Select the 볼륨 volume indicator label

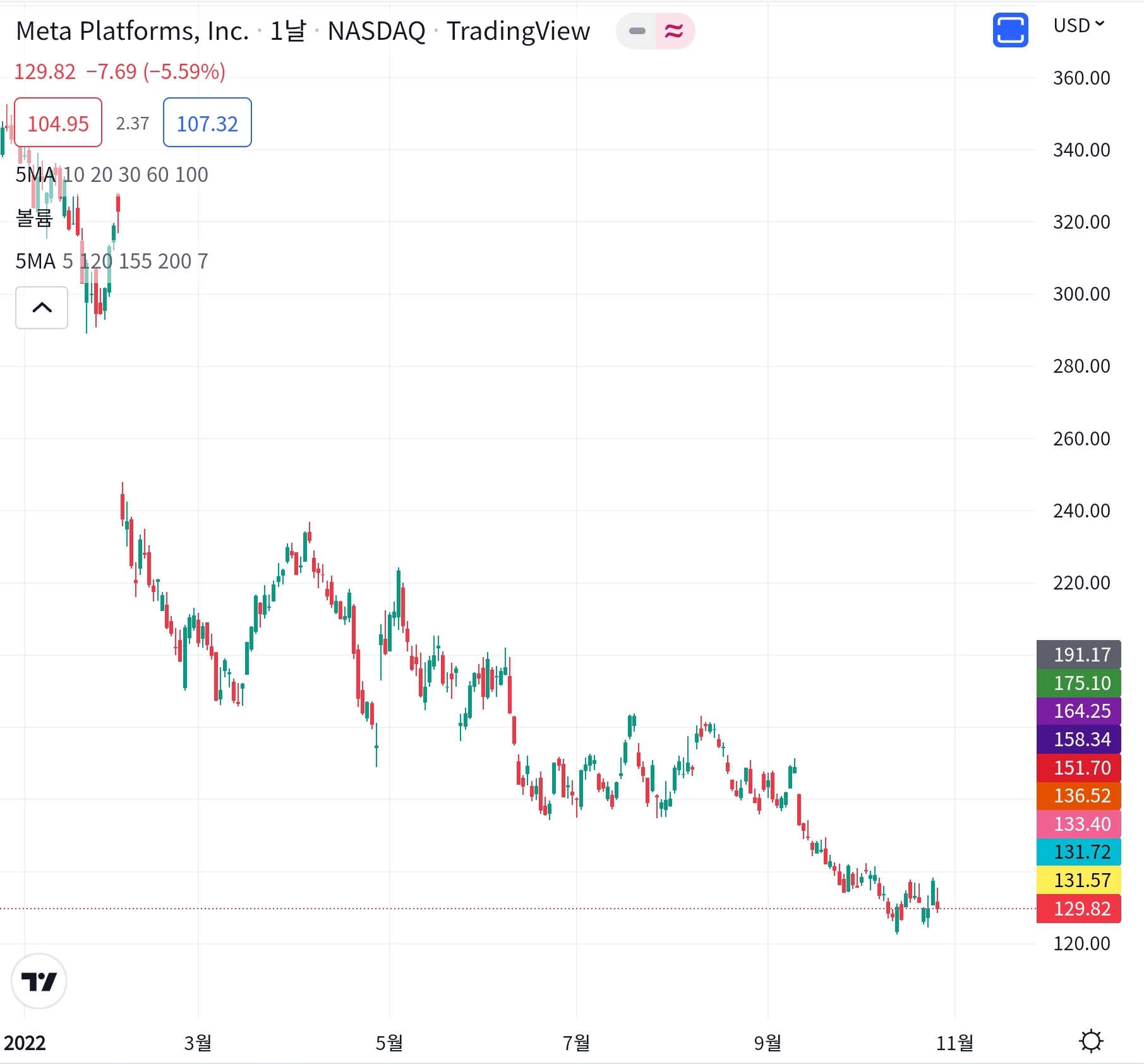click(x=34, y=217)
